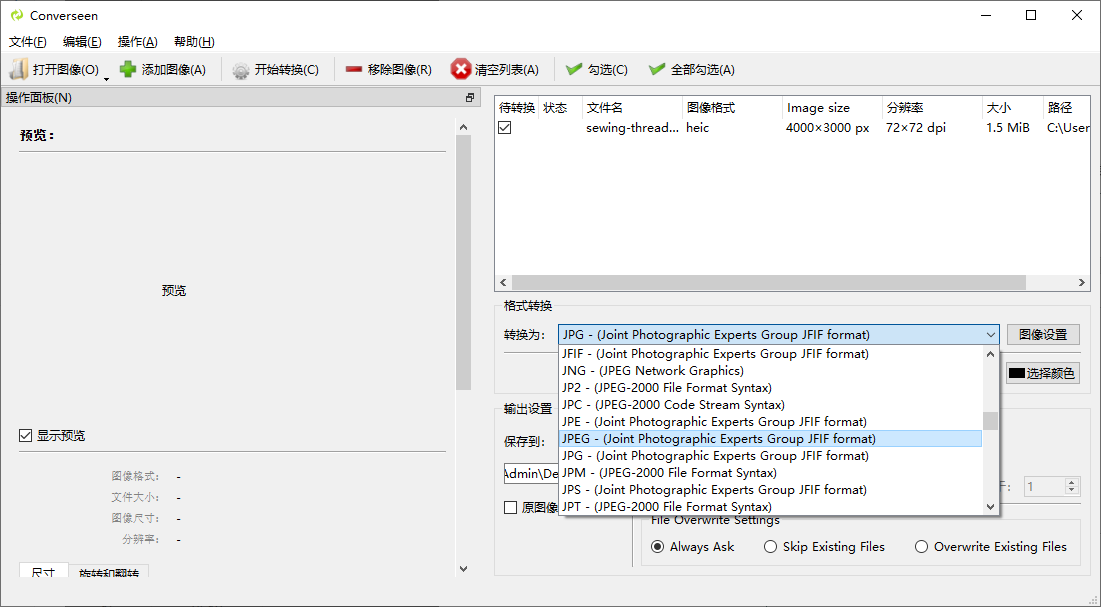Uncheck the sewing-thread file's convert checkbox

coord(505,128)
